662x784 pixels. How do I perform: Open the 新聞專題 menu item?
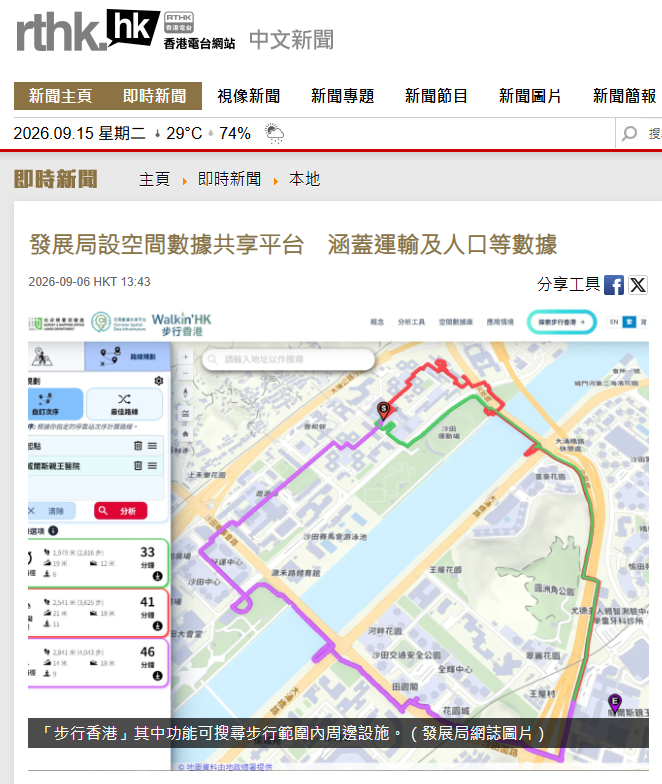[342, 96]
